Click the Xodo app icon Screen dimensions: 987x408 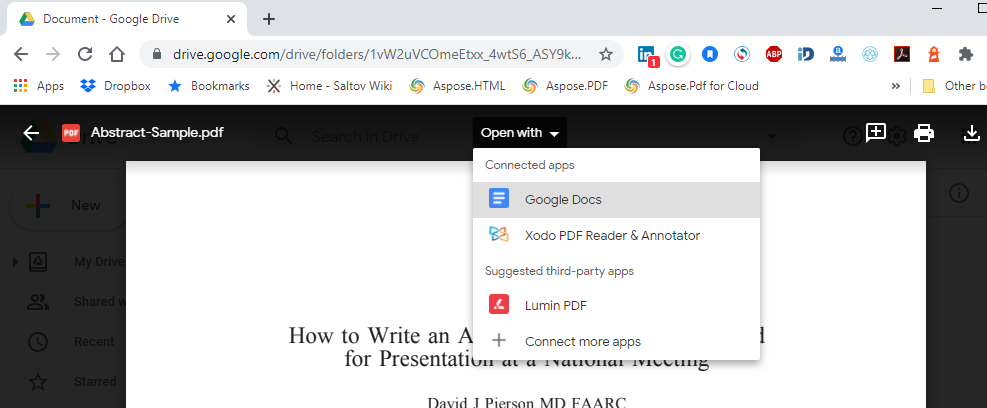point(499,235)
